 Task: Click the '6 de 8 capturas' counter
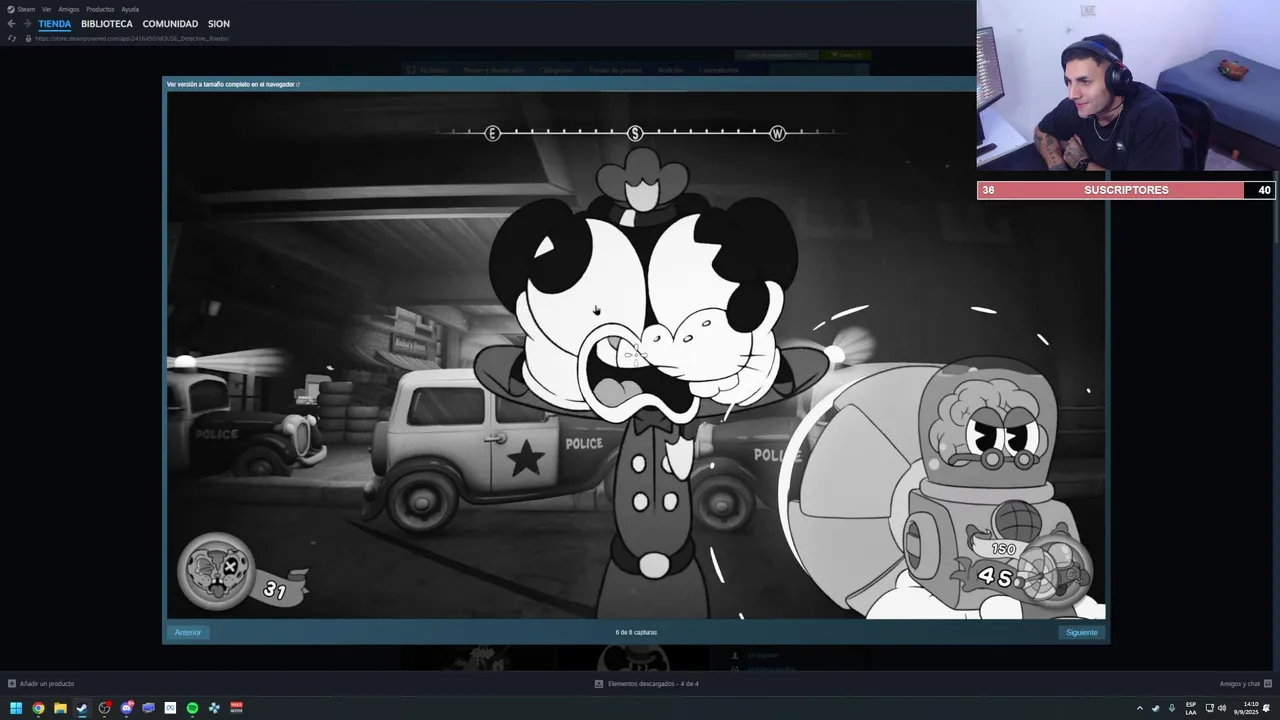(636, 632)
